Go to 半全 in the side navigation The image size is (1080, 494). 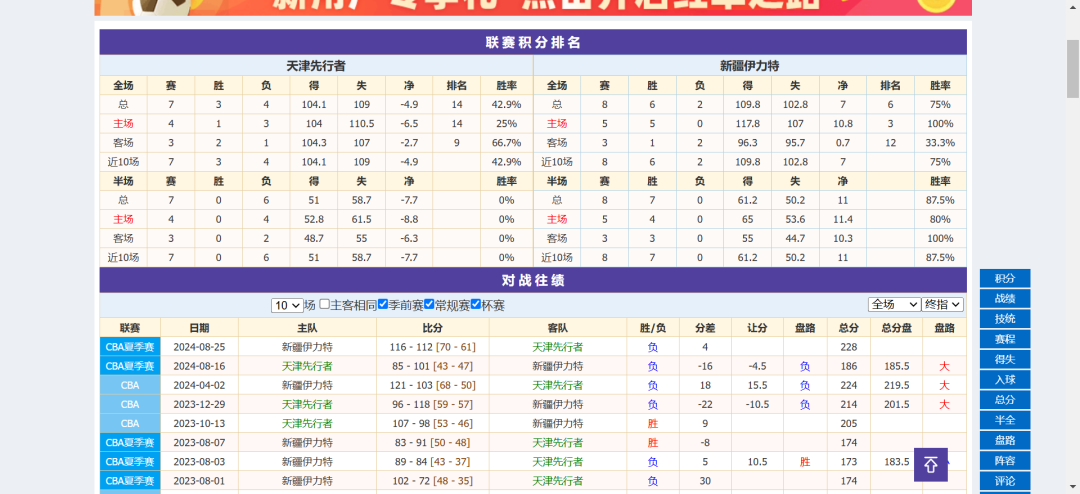[1005, 420]
